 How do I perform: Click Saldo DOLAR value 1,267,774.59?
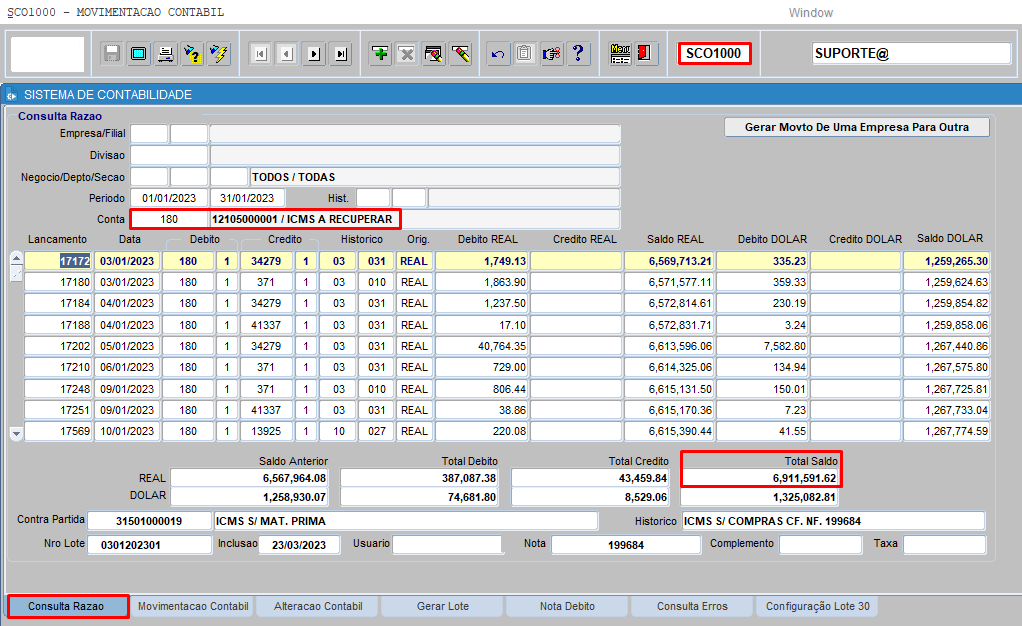click(946, 431)
